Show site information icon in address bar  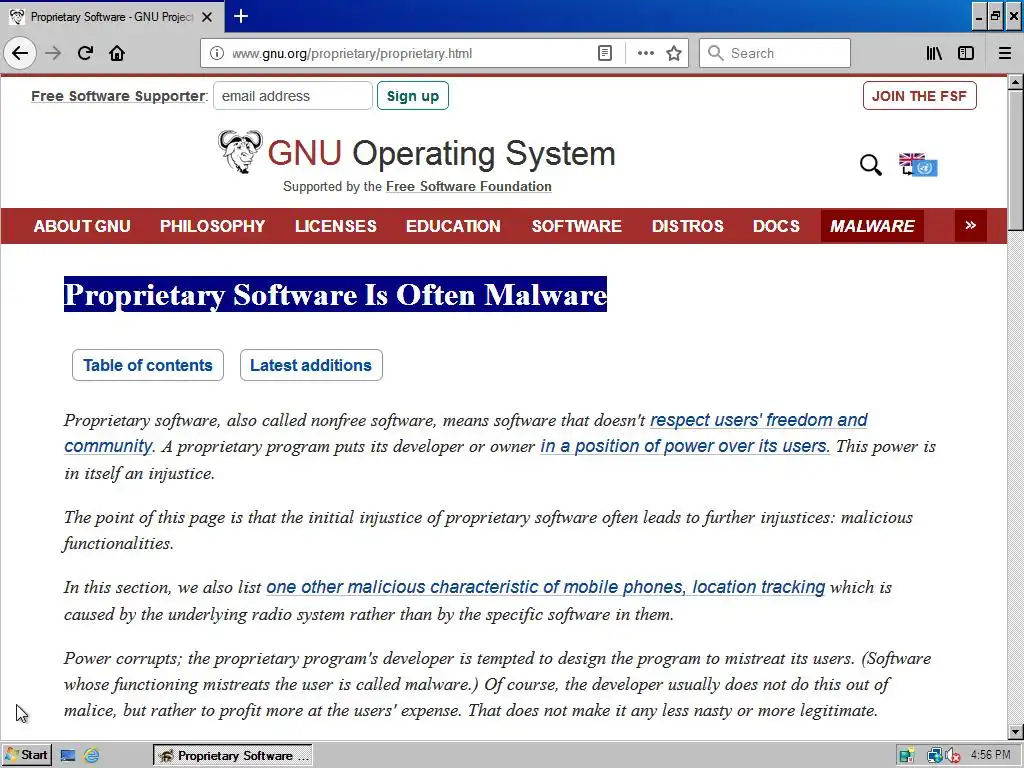[x=217, y=53]
